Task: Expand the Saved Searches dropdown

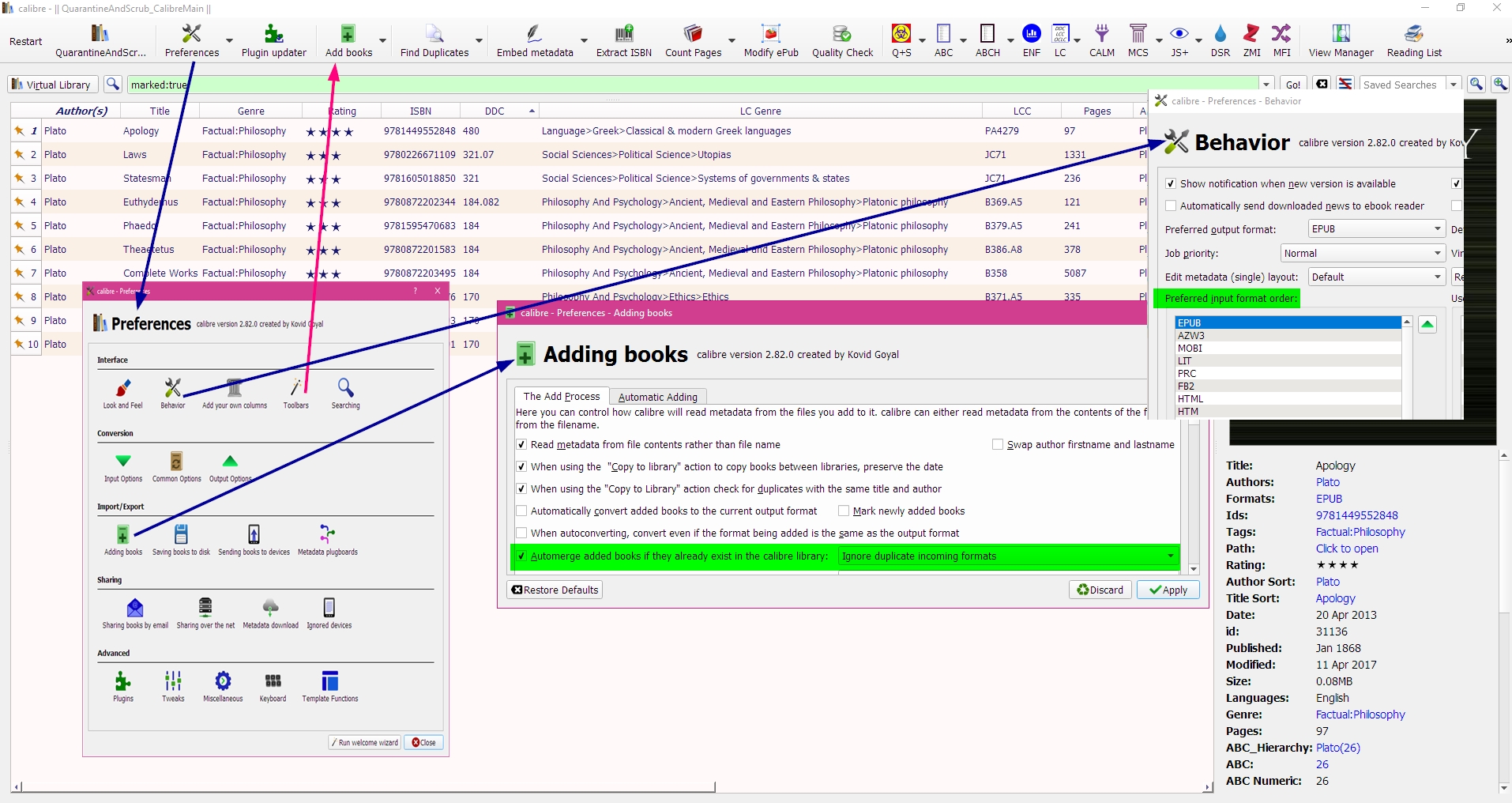Action: click(x=1454, y=85)
